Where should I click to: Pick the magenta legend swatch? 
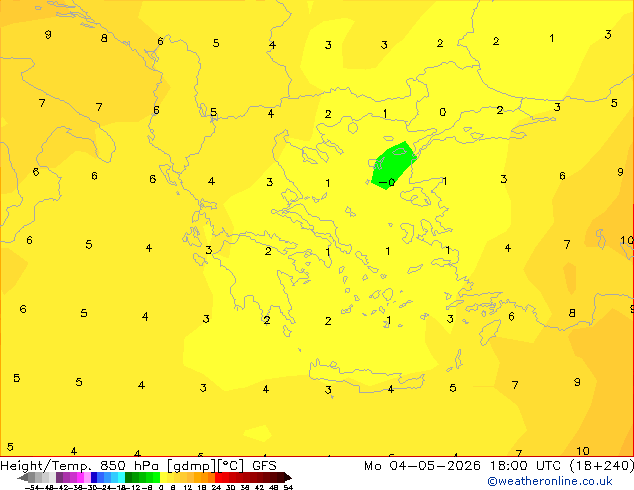tap(80, 477)
